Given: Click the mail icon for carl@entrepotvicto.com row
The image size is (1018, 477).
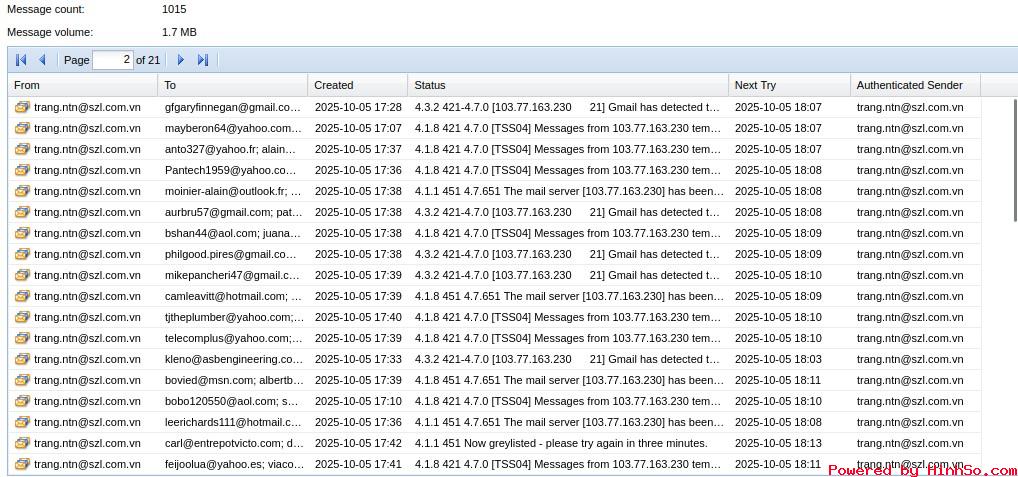Looking at the screenshot, I should (x=22, y=443).
